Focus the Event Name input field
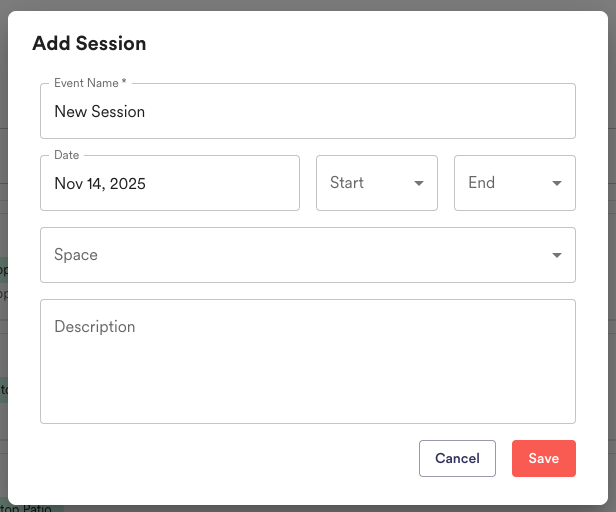616x512 pixels. [x=308, y=111]
